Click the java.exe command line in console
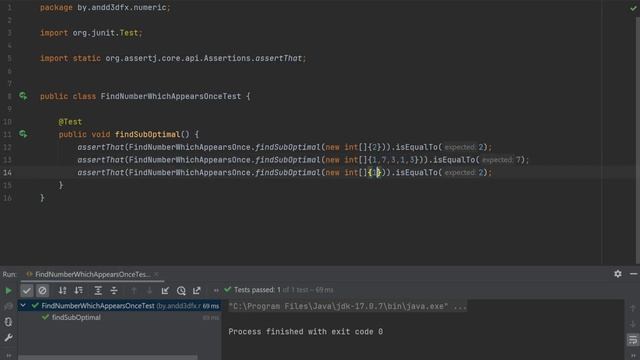640x360 pixels. tap(347, 306)
